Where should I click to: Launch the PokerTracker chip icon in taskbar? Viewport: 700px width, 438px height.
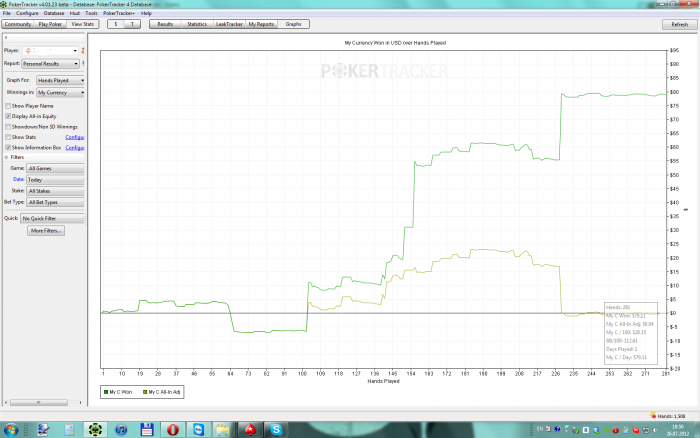tap(95, 430)
